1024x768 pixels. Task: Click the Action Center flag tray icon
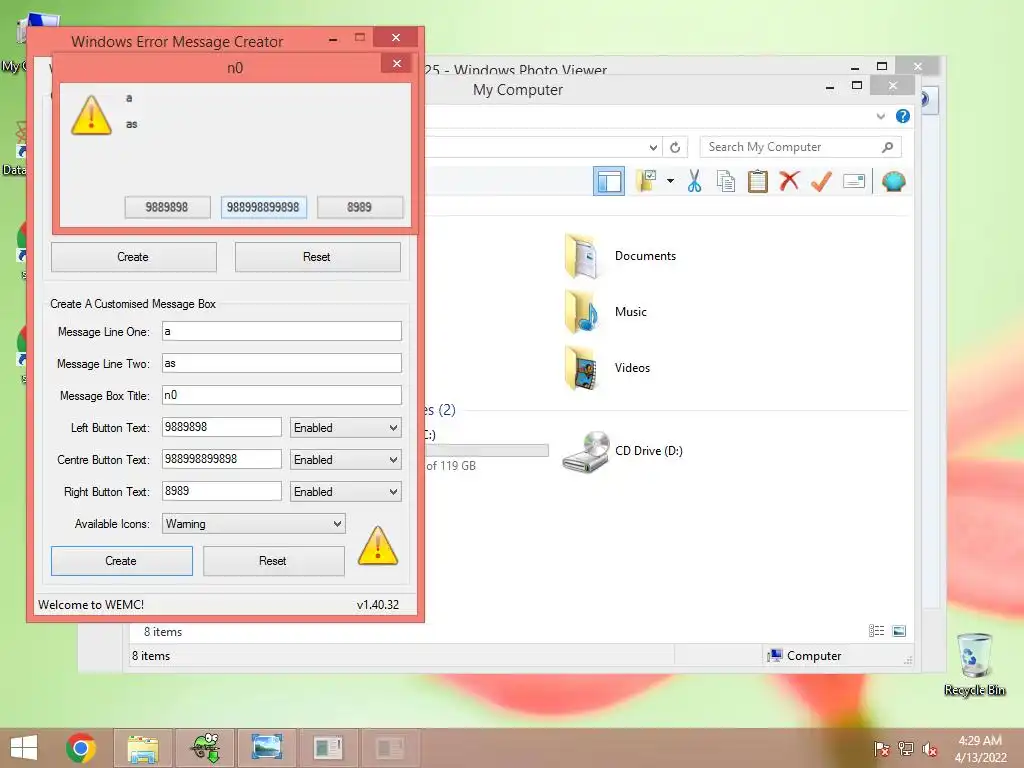[882, 749]
